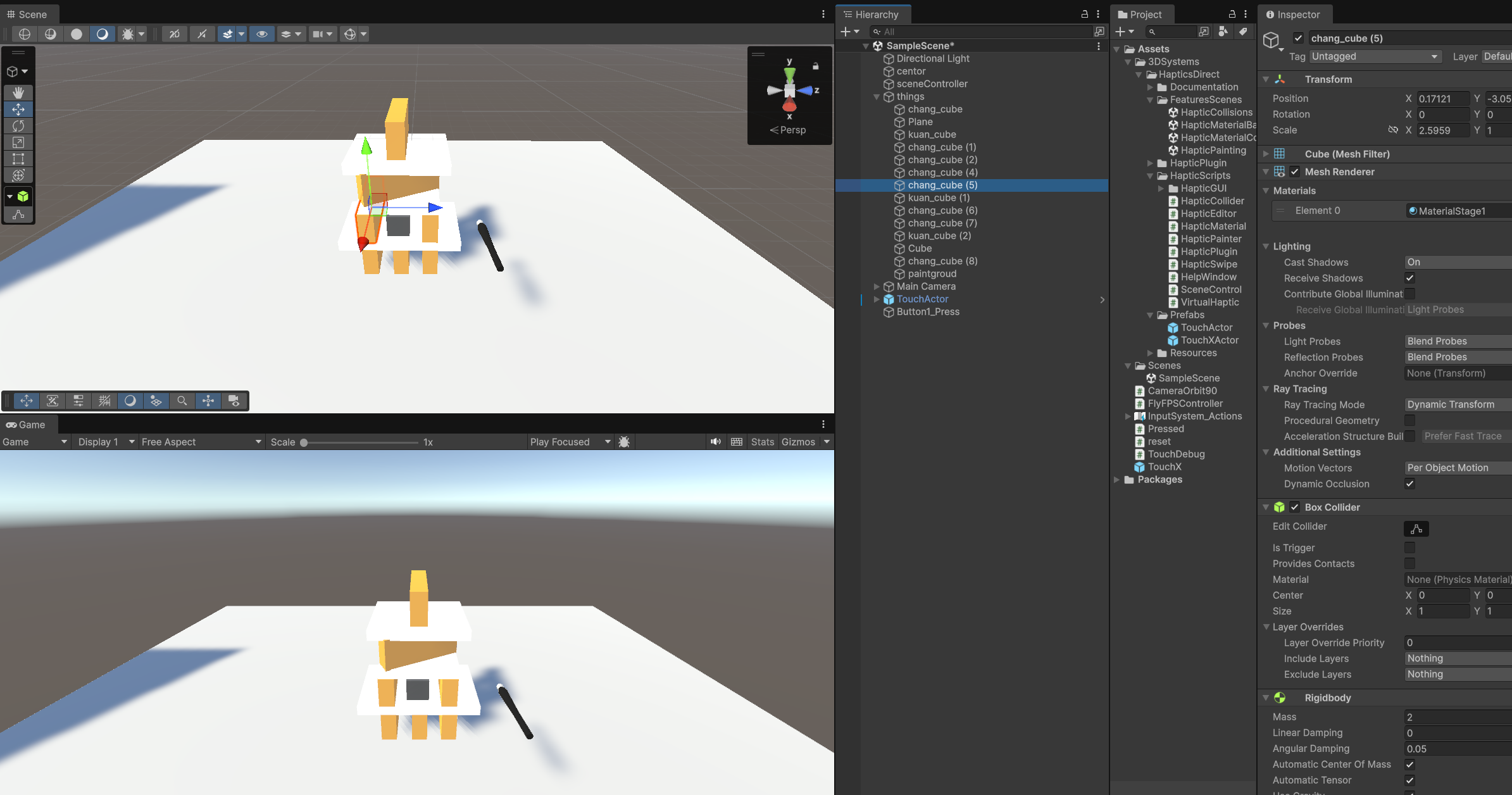Lock the Hierarchy panel
1512x795 pixels.
[x=1085, y=14]
